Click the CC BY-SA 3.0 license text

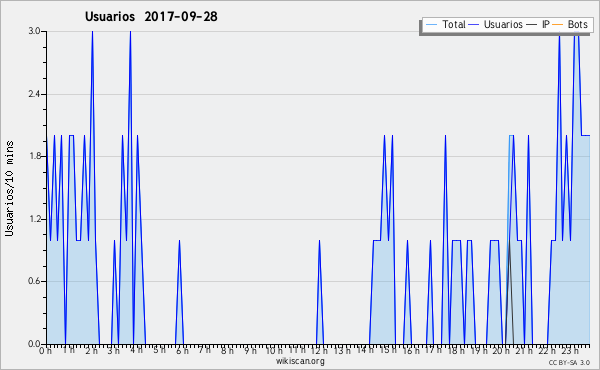(x=569, y=362)
